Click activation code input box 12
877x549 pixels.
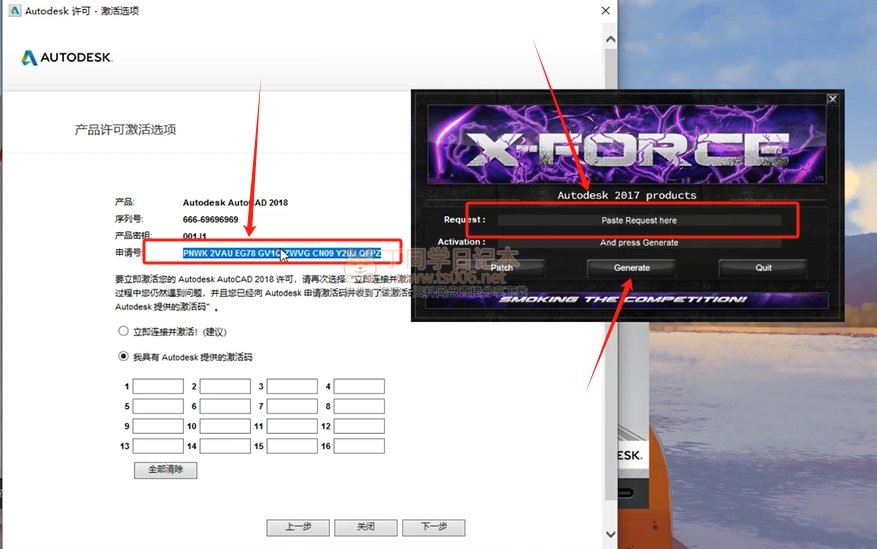[x=359, y=426]
